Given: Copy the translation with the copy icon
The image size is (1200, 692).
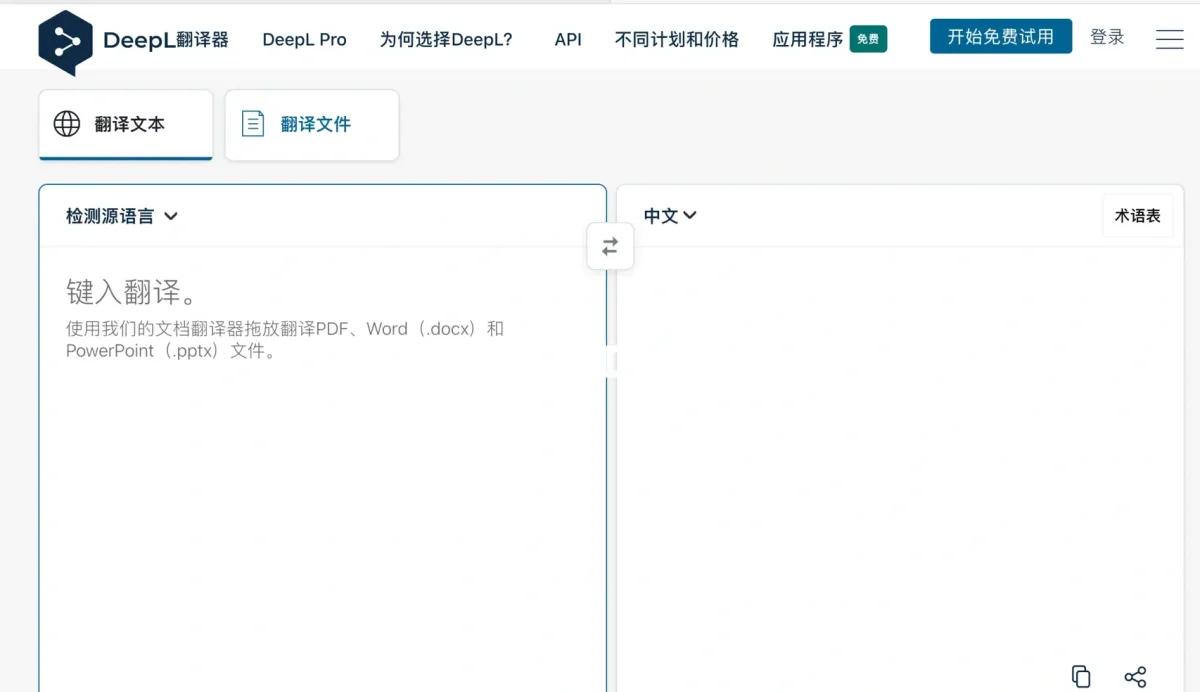Looking at the screenshot, I should tap(1081, 676).
